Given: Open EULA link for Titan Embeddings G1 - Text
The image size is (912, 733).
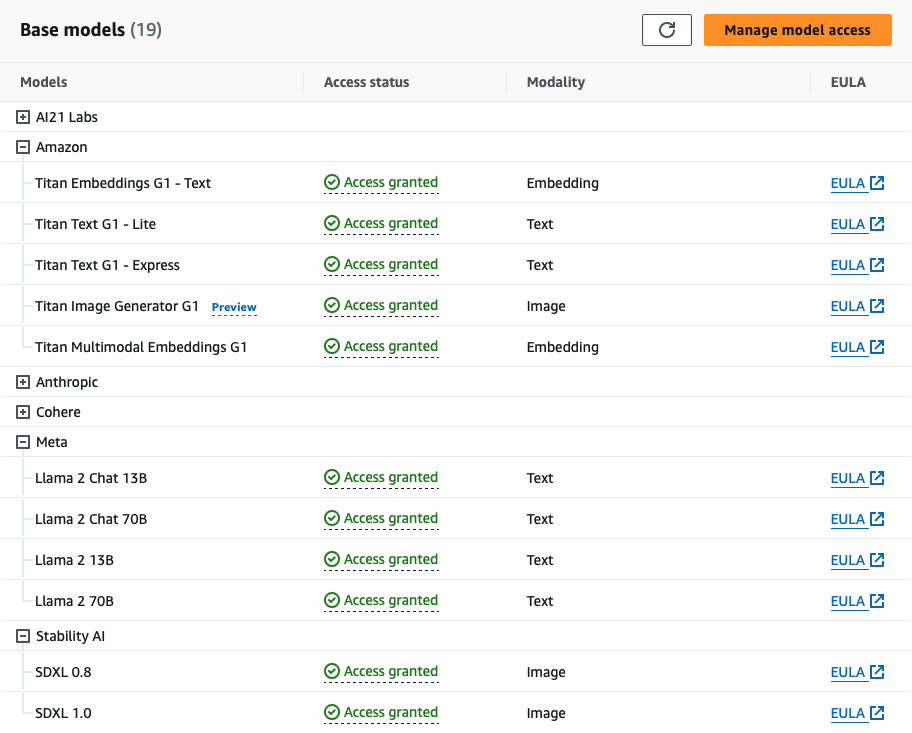Looking at the screenshot, I should [x=847, y=183].
